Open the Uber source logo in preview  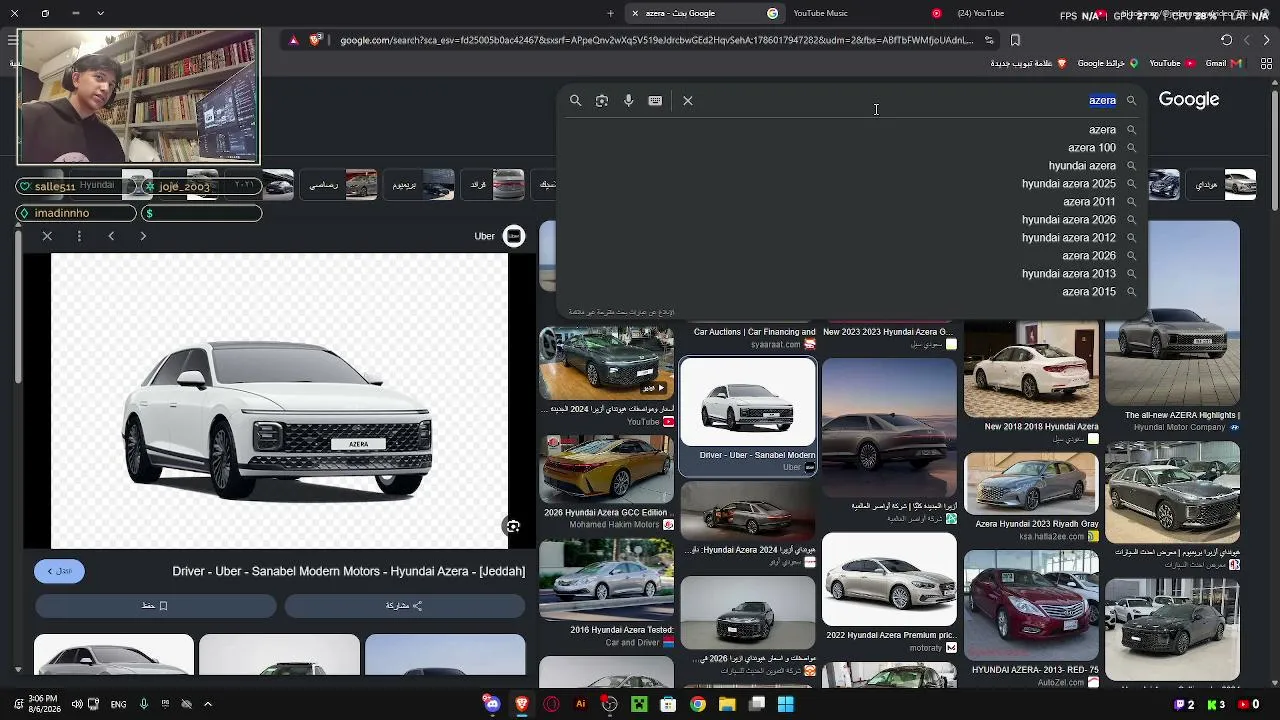[514, 236]
